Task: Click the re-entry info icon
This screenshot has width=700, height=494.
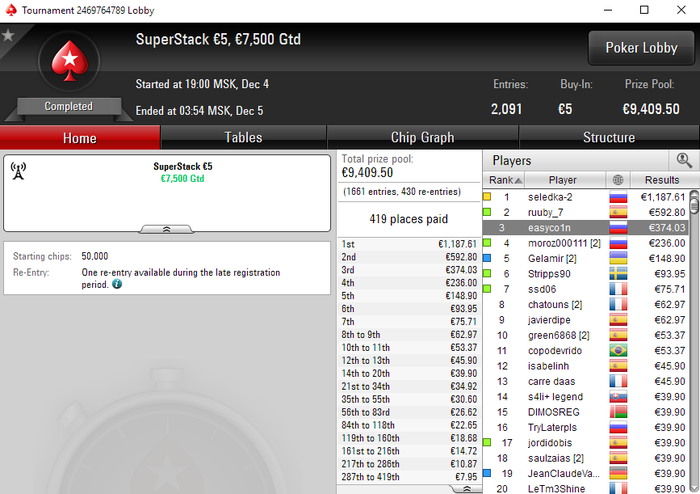Action: (x=117, y=284)
